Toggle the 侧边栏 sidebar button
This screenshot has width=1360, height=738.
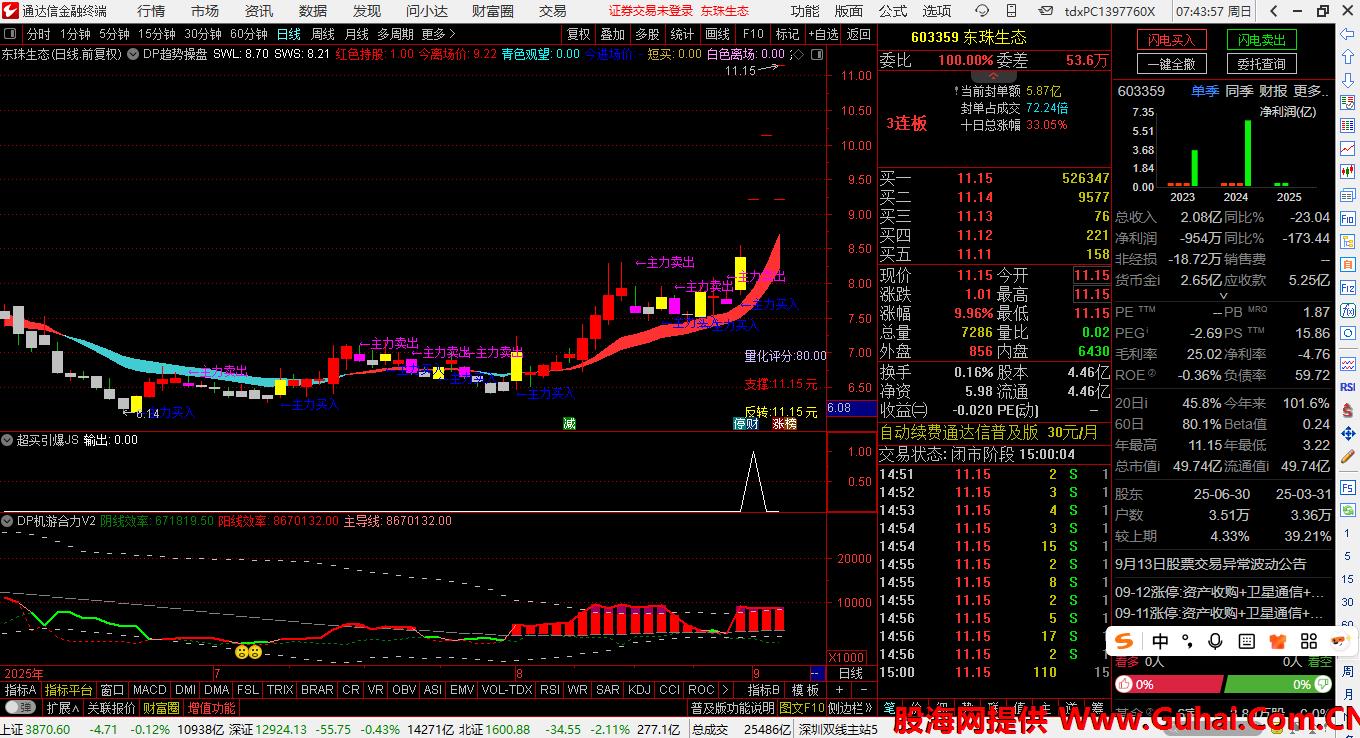(850, 707)
